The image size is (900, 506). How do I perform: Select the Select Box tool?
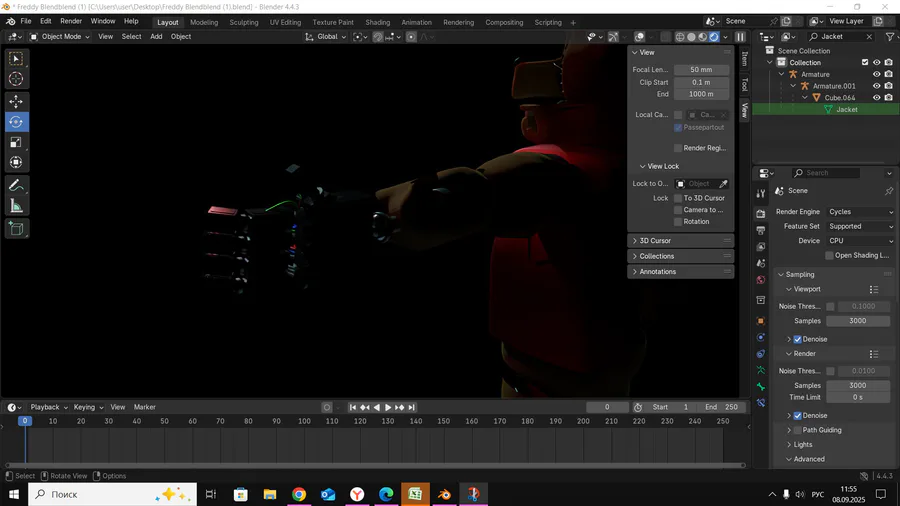click(16, 59)
